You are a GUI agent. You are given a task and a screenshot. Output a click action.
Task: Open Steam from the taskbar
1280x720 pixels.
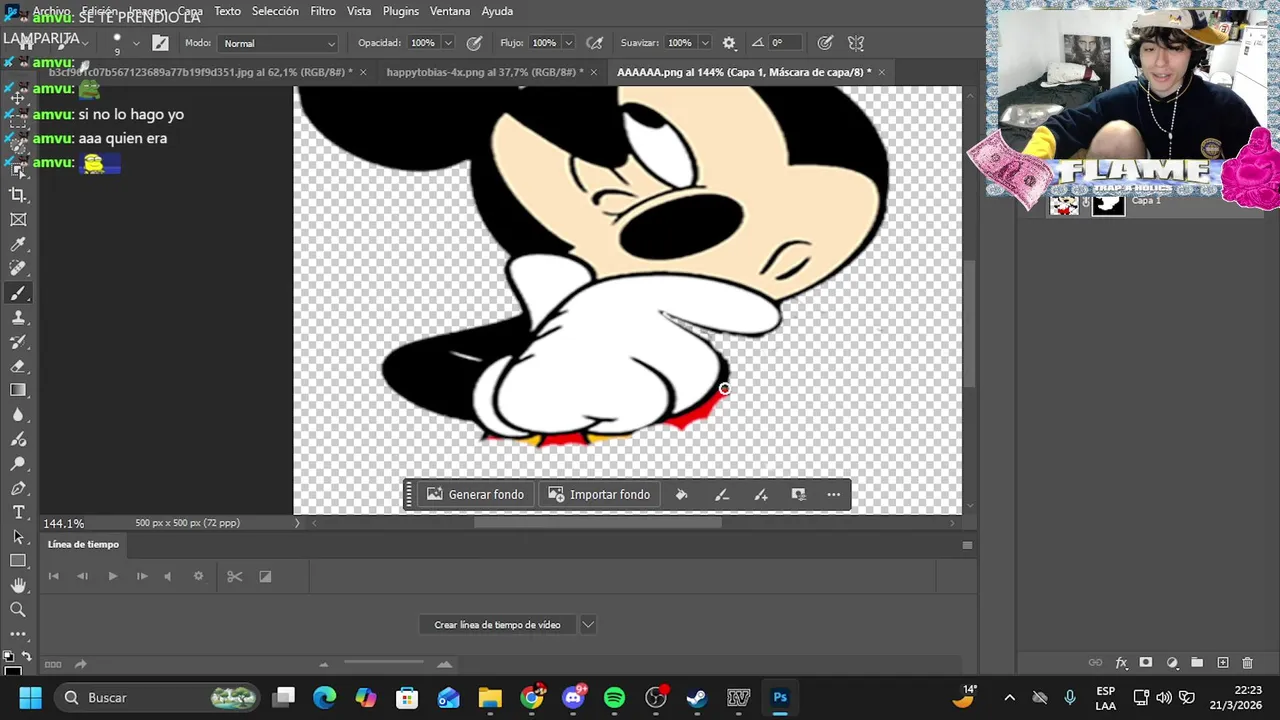(x=697, y=698)
